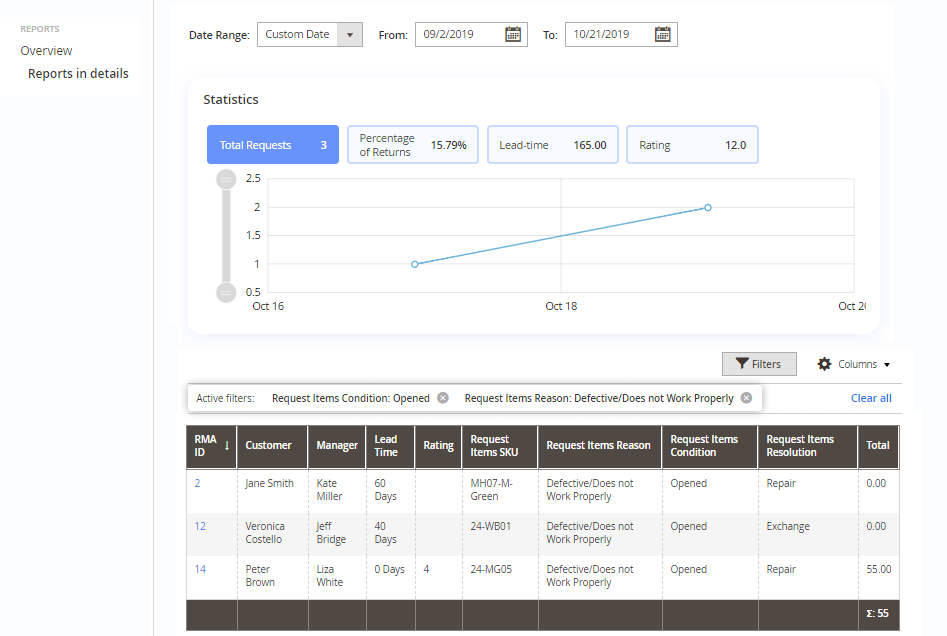This screenshot has height=636, width=947.
Task: Open the Date Range dropdown
Action: coord(310,33)
